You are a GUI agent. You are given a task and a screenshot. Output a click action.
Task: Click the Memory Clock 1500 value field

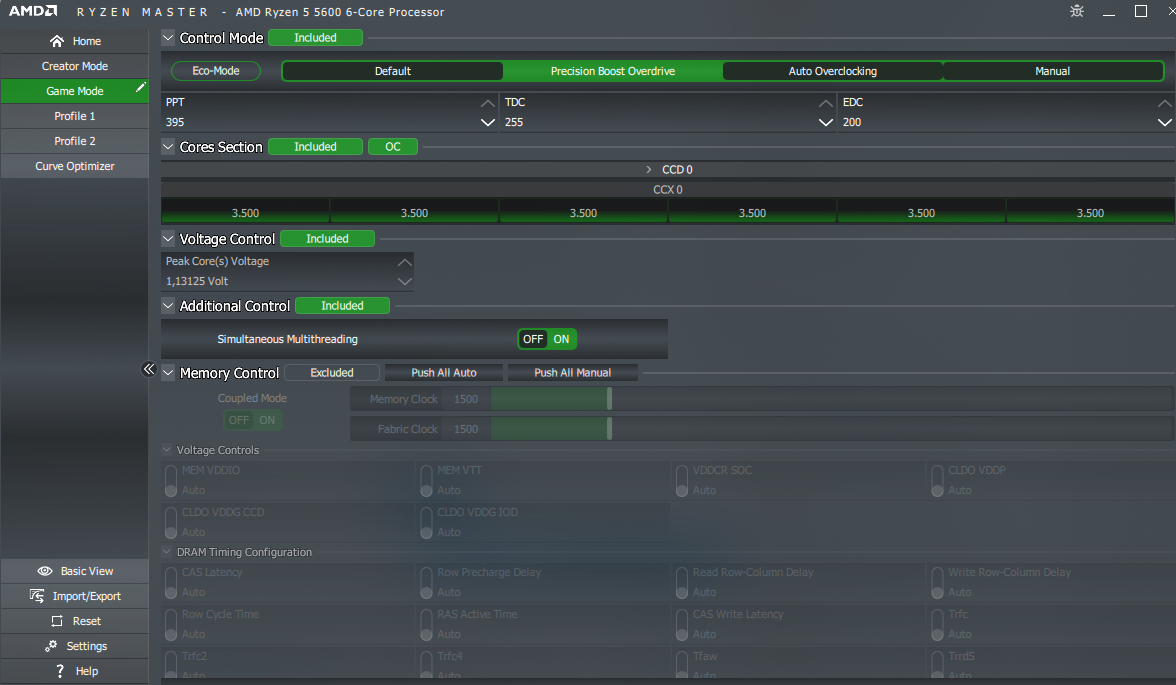[466, 399]
